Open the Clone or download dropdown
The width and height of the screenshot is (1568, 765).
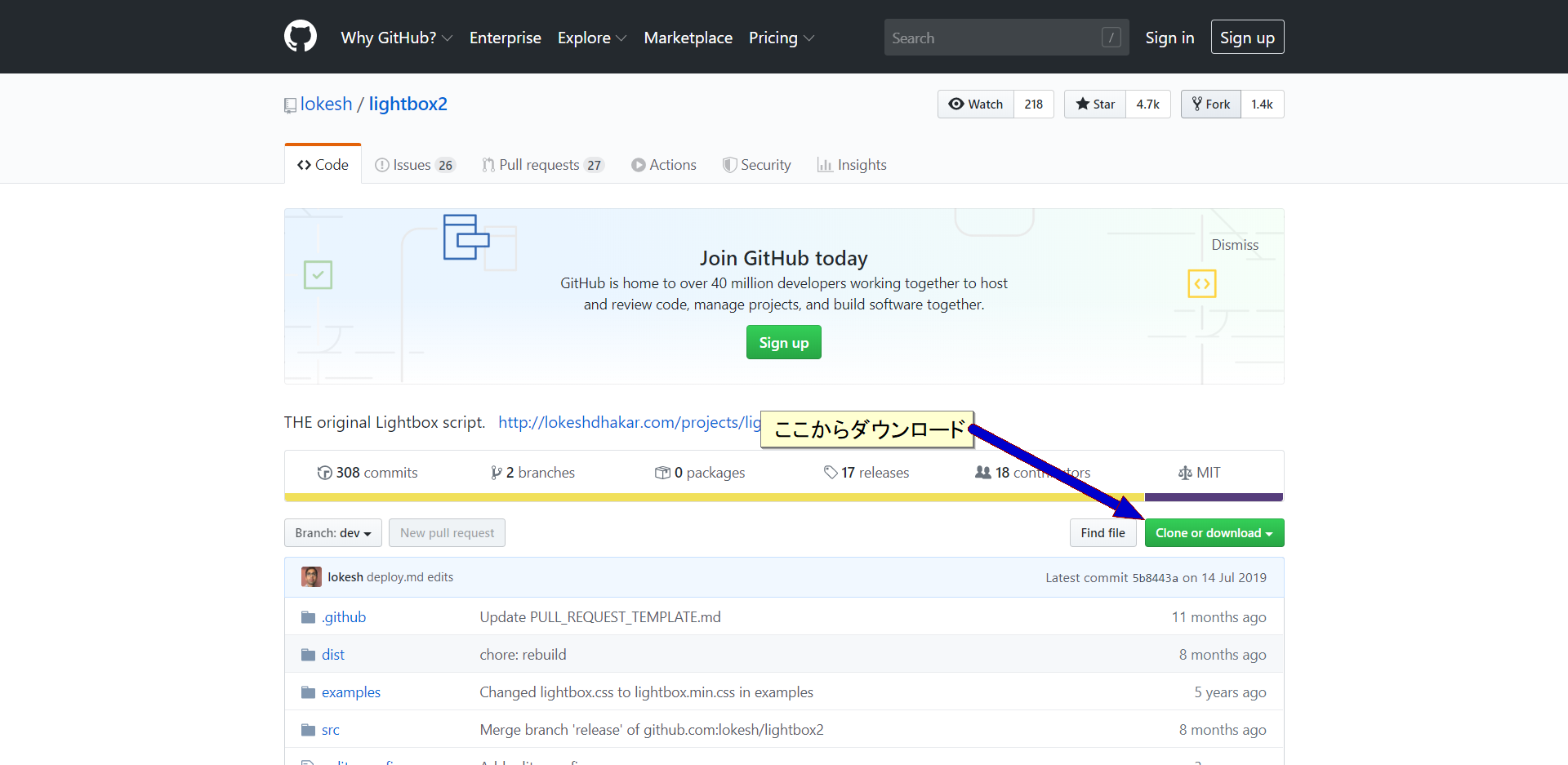tap(1214, 533)
